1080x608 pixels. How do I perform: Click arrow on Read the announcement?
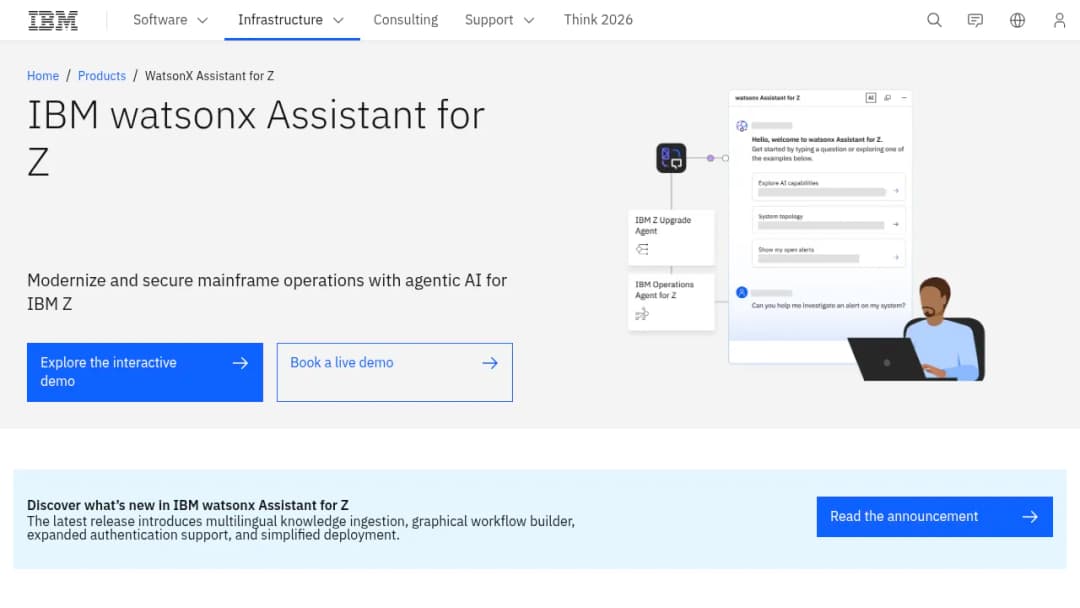point(1030,516)
